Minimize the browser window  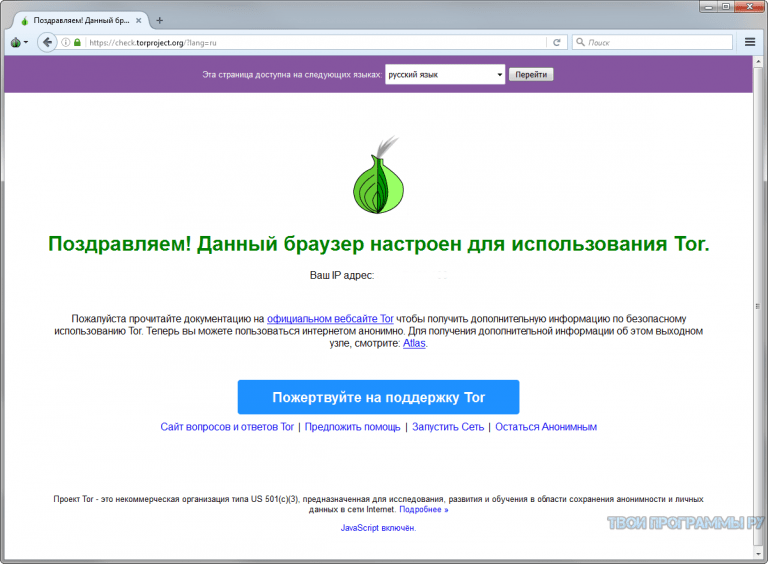point(708,6)
